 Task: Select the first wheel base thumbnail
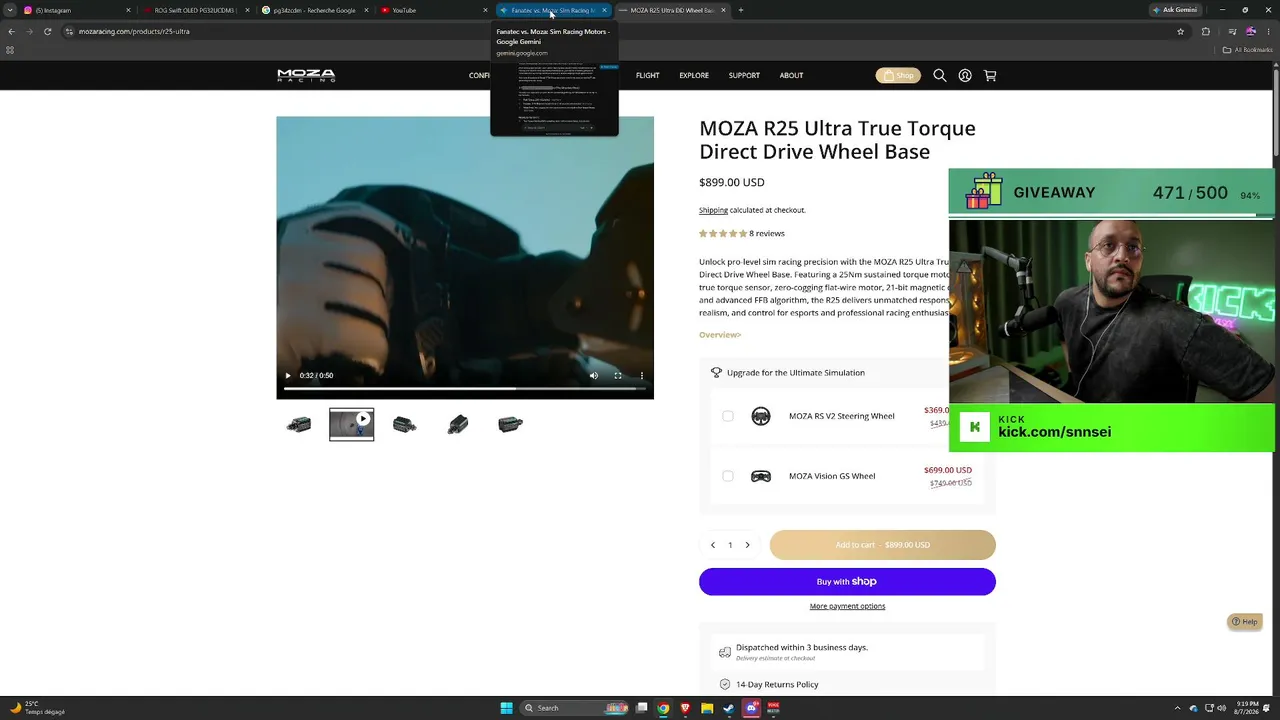click(x=298, y=425)
